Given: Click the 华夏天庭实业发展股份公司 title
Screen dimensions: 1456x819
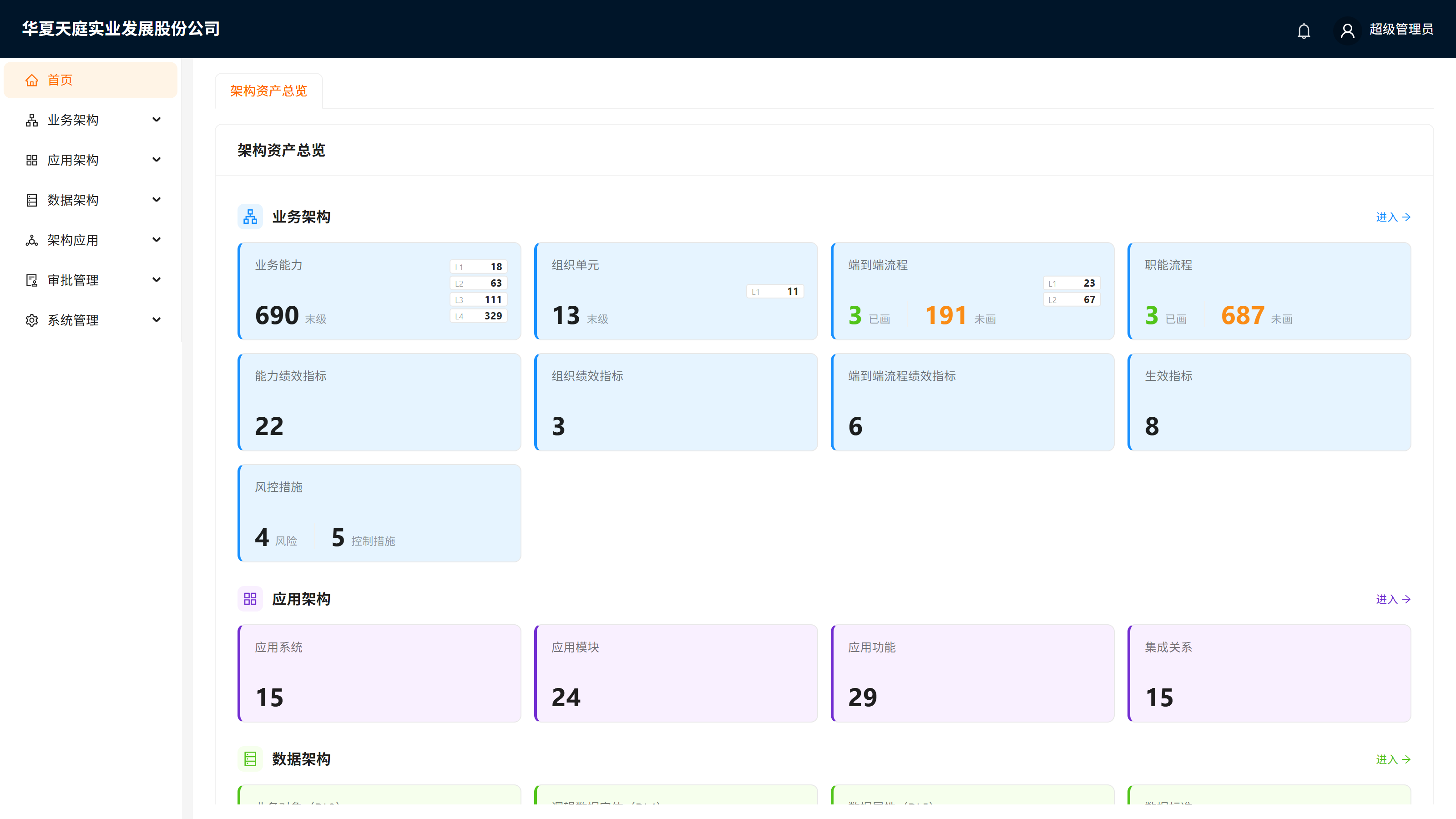Looking at the screenshot, I should [x=121, y=29].
